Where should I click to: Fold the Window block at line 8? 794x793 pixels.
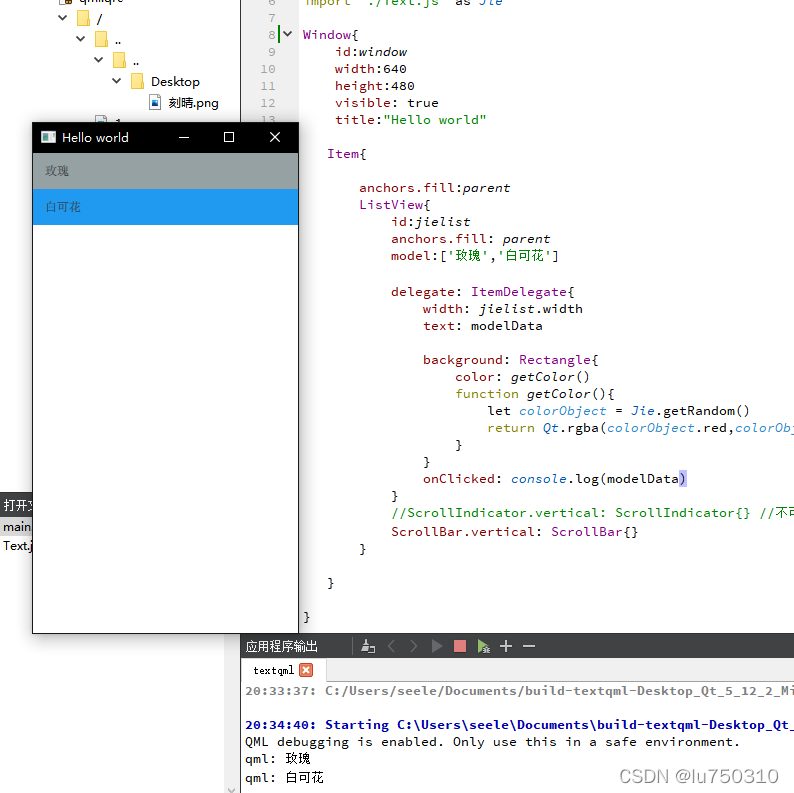(288, 34)
